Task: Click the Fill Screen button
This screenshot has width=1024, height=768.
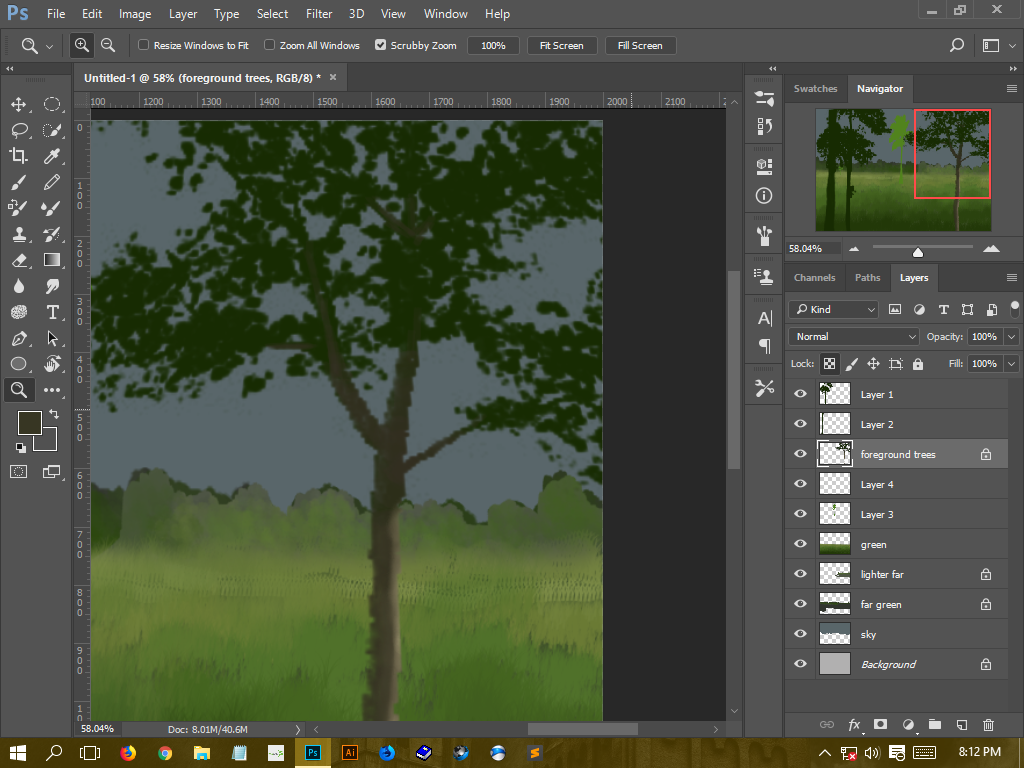Action: (x=640, y=45)
